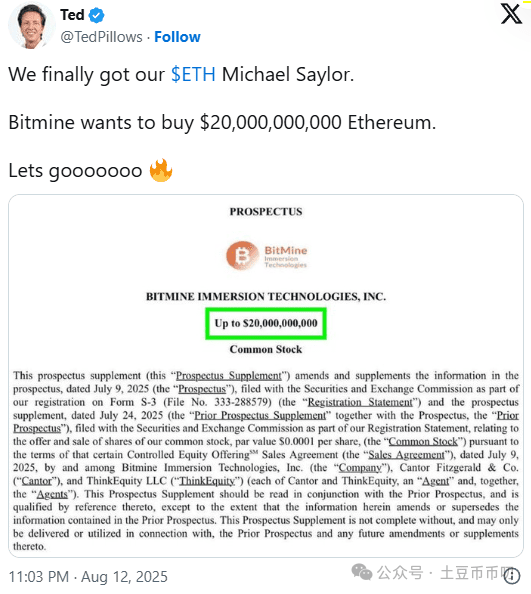Click the WeChat watermark icon
Image resolution: width=531 pixels, height=594 pixels.
[362, 572]
